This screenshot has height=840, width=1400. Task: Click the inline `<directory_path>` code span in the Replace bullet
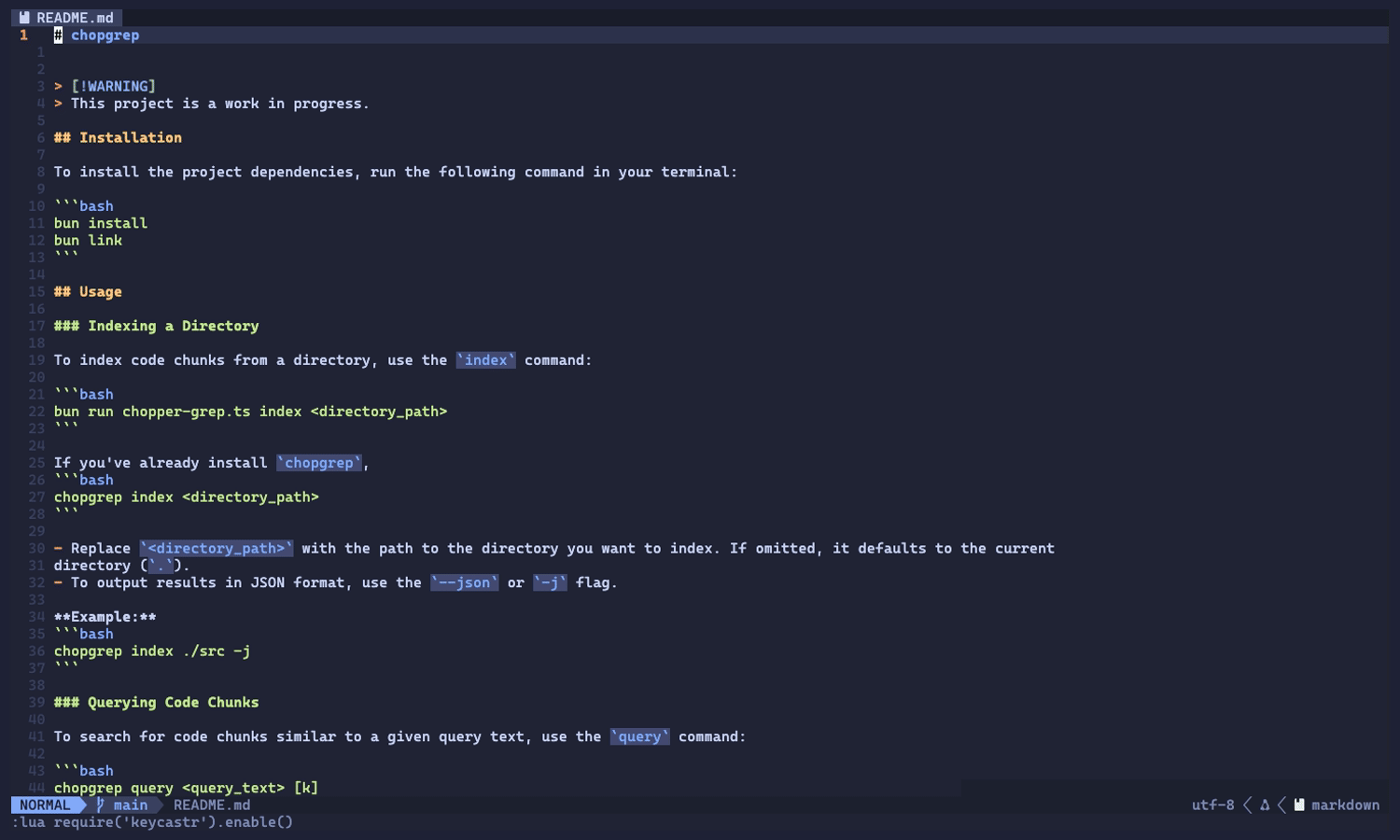point(217,549)
